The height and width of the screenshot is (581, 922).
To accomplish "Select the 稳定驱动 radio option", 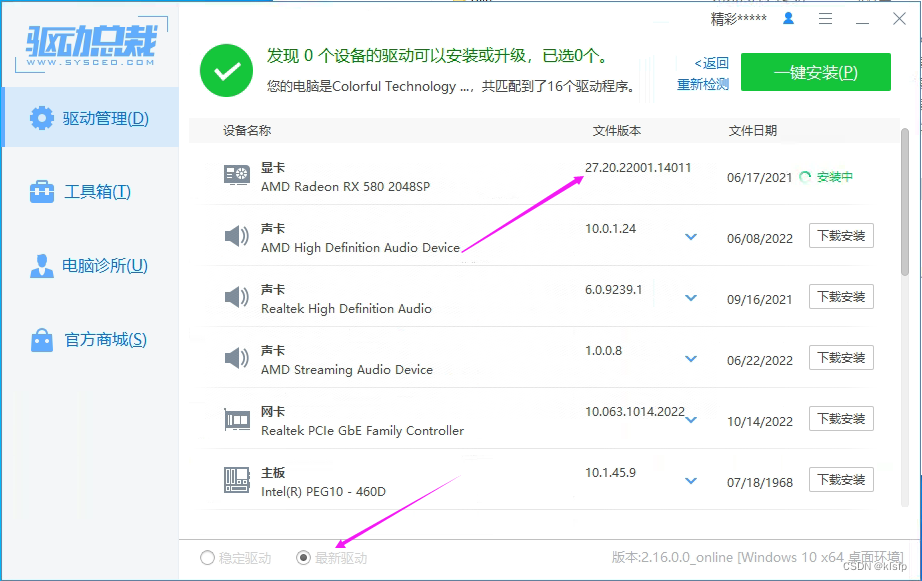I will tap(208, 559).
